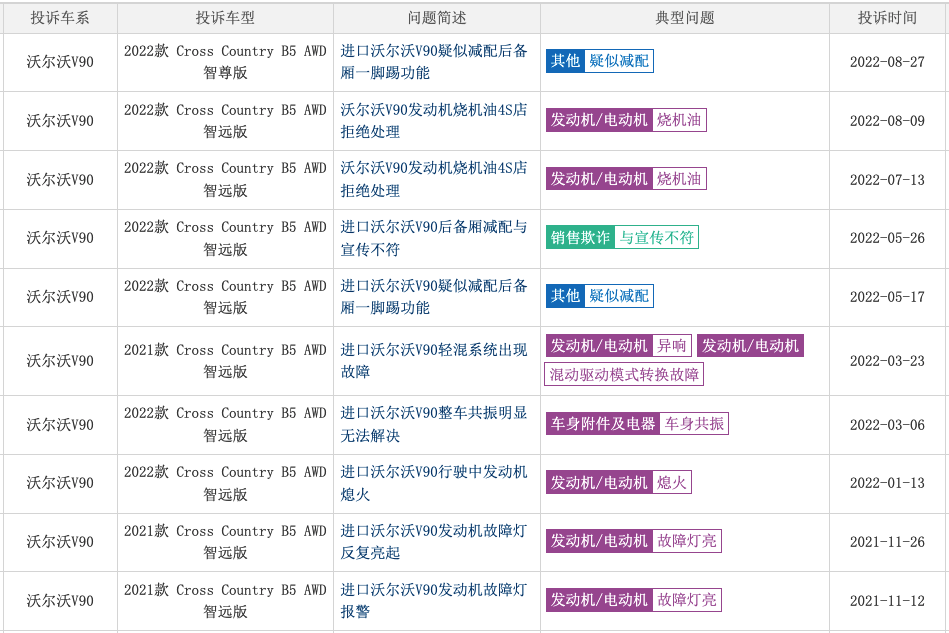Open the 2022-08-27 complaint about 一脚踢功能
The width and height of the screenshot is (949, 633).
(x=433, y=62)
